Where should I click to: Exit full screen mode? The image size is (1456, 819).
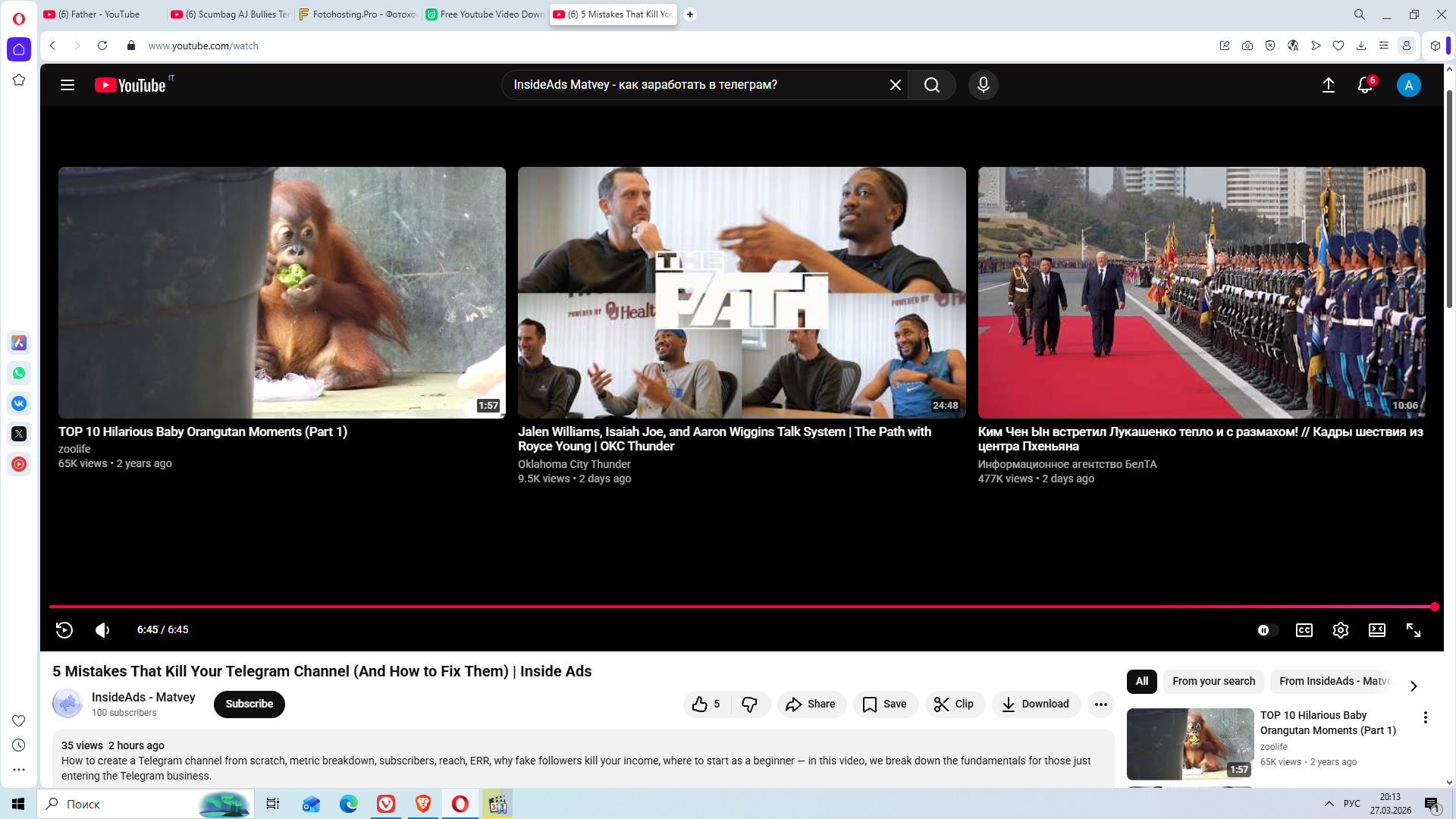click(1413, 630)
